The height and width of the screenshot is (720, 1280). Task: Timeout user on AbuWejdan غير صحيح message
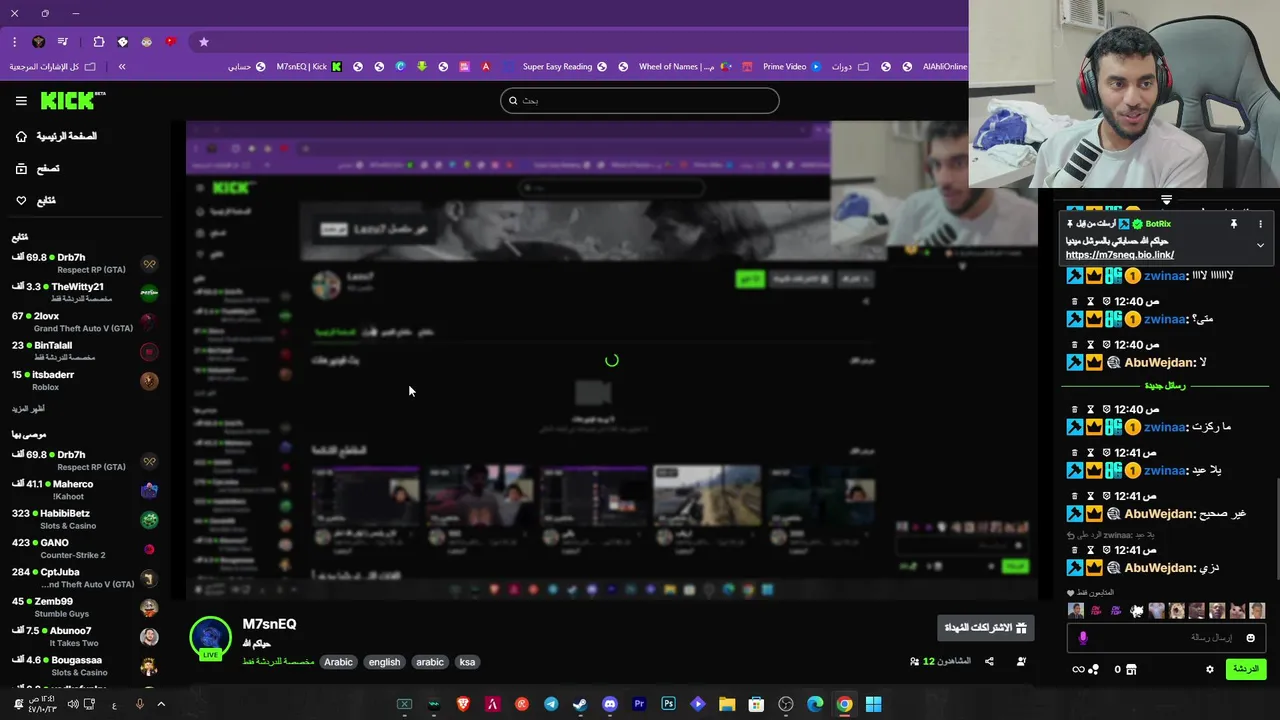[1091, 496]
